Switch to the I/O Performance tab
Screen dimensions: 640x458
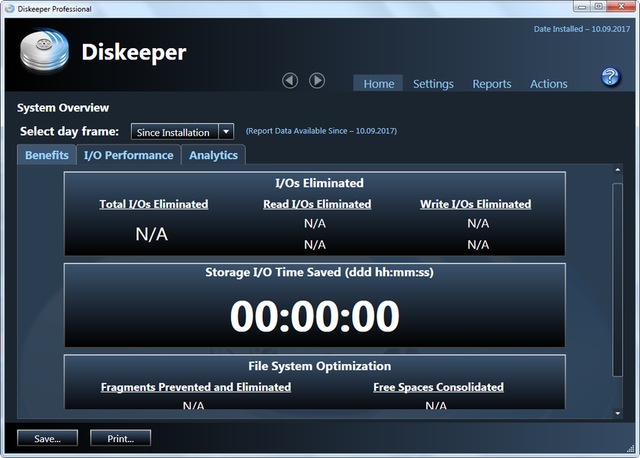tap(129, 155)
